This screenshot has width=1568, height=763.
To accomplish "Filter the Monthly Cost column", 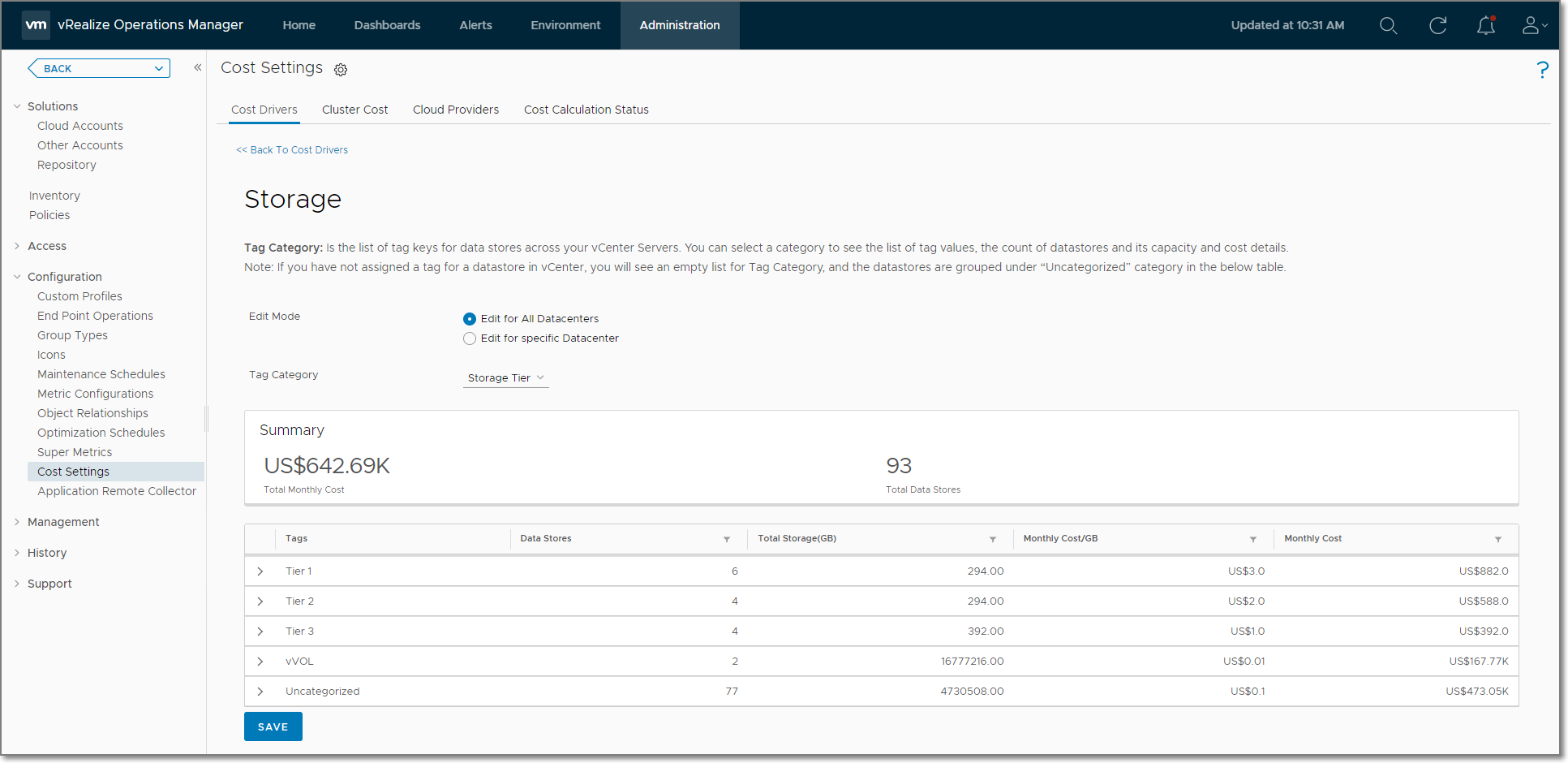I will pos(1497,539).
